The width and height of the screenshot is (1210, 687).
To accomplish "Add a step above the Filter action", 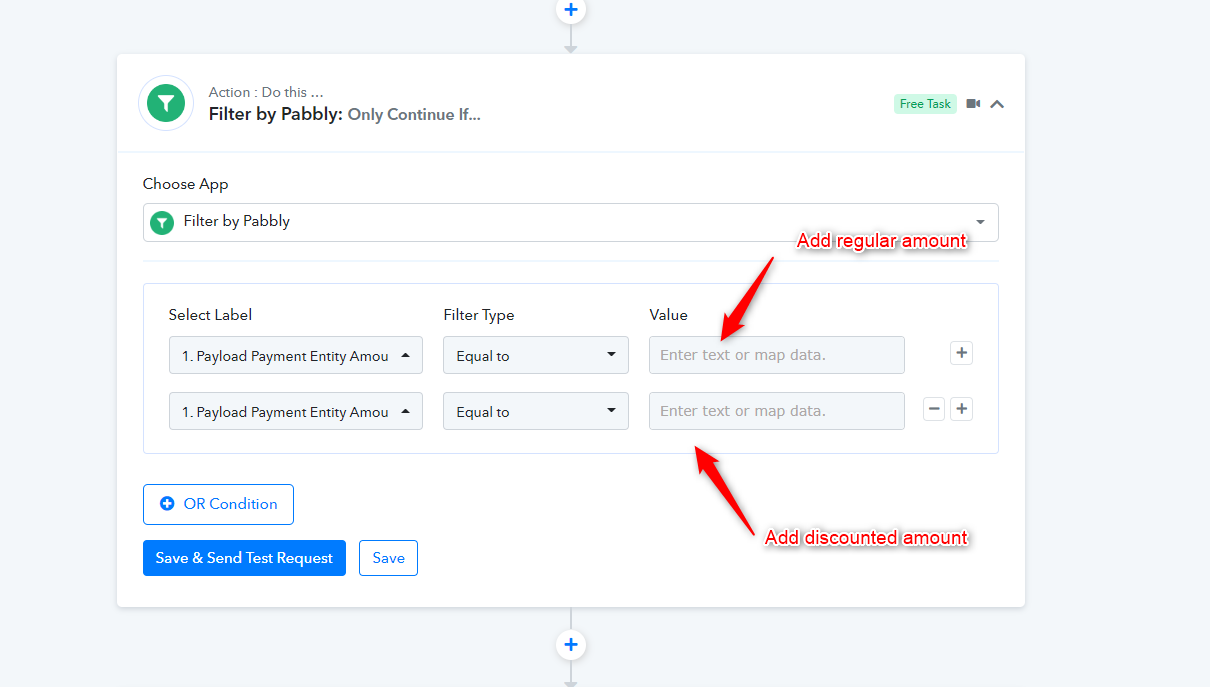I will click(571, 10).
